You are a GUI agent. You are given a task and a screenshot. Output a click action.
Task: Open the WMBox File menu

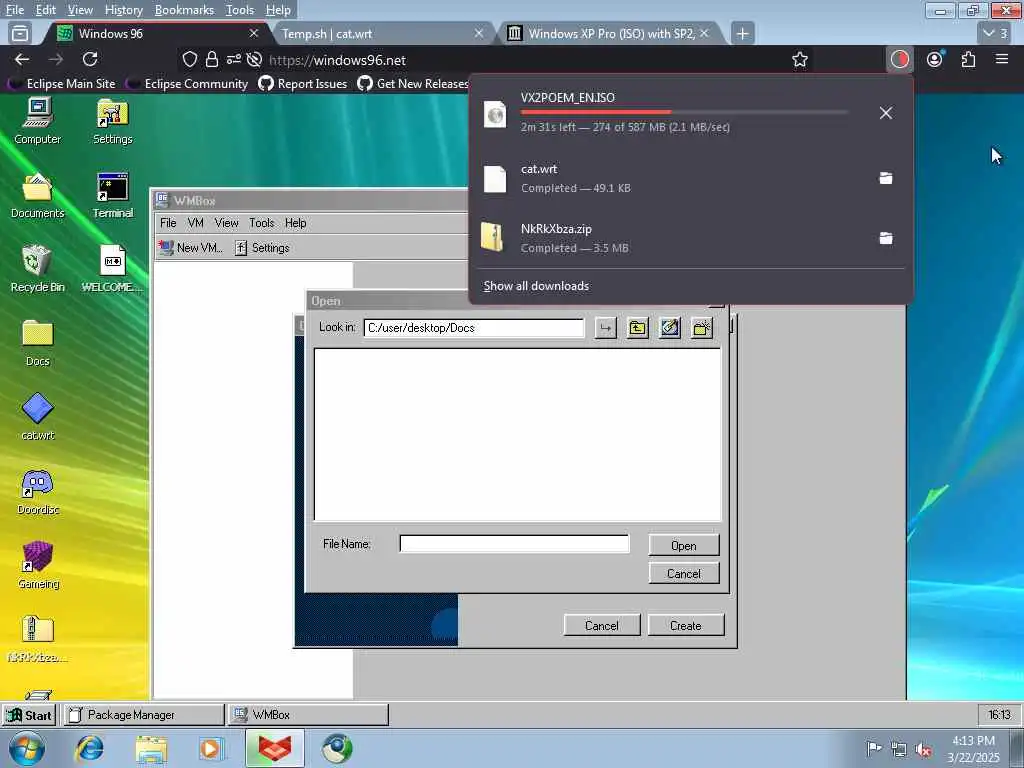168,223
